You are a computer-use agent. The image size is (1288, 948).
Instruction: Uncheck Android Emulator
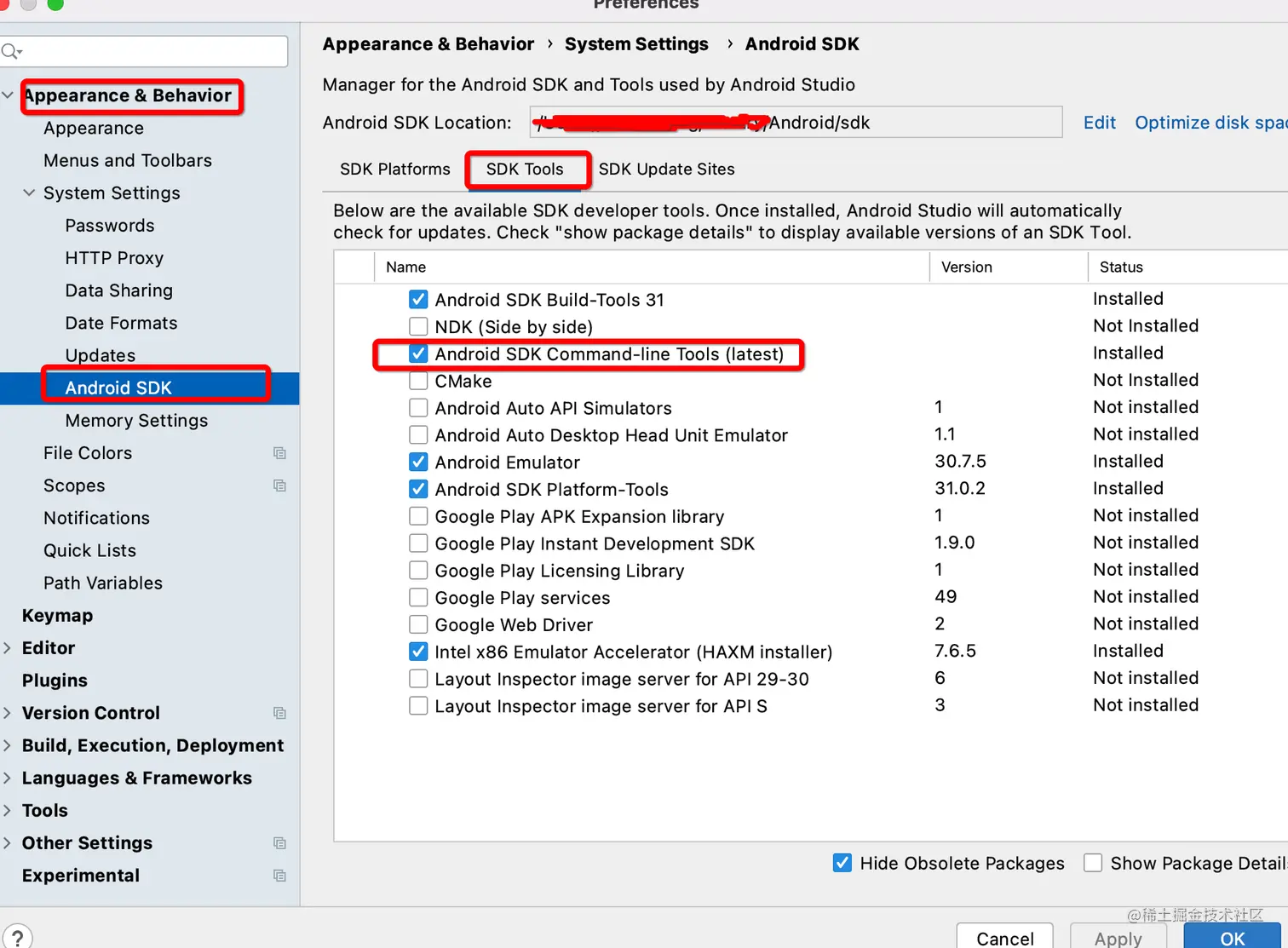418,462
